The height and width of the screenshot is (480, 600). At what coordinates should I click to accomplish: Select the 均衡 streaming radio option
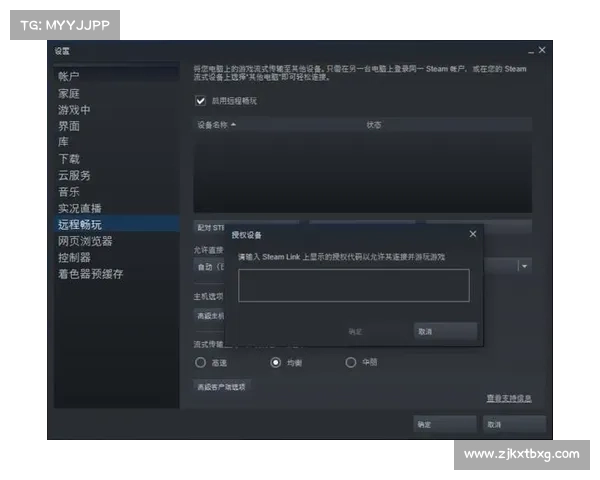(x=276, y=362)
